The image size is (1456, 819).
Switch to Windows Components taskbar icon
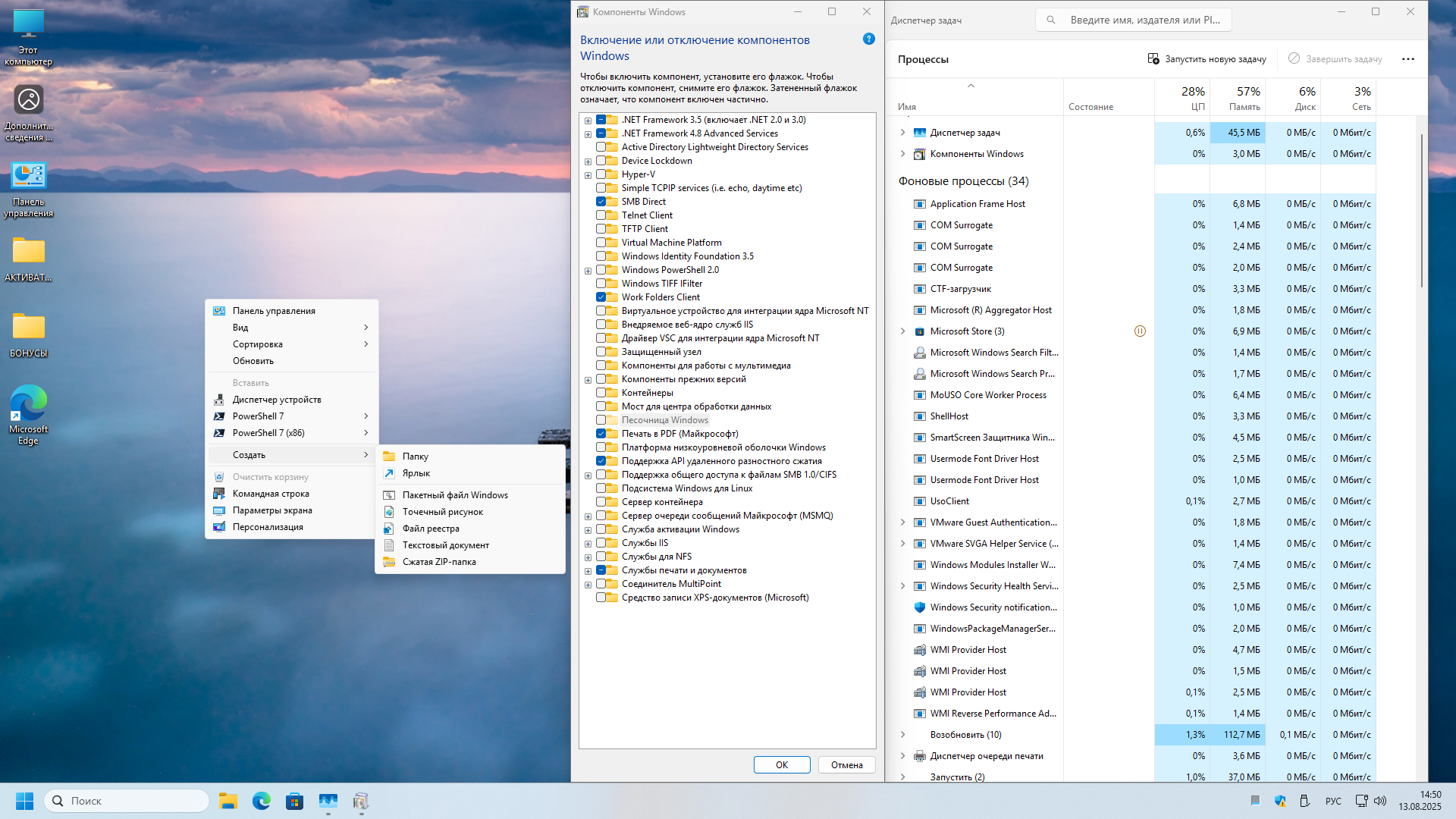pyautogui.click(x=362, y=801)
